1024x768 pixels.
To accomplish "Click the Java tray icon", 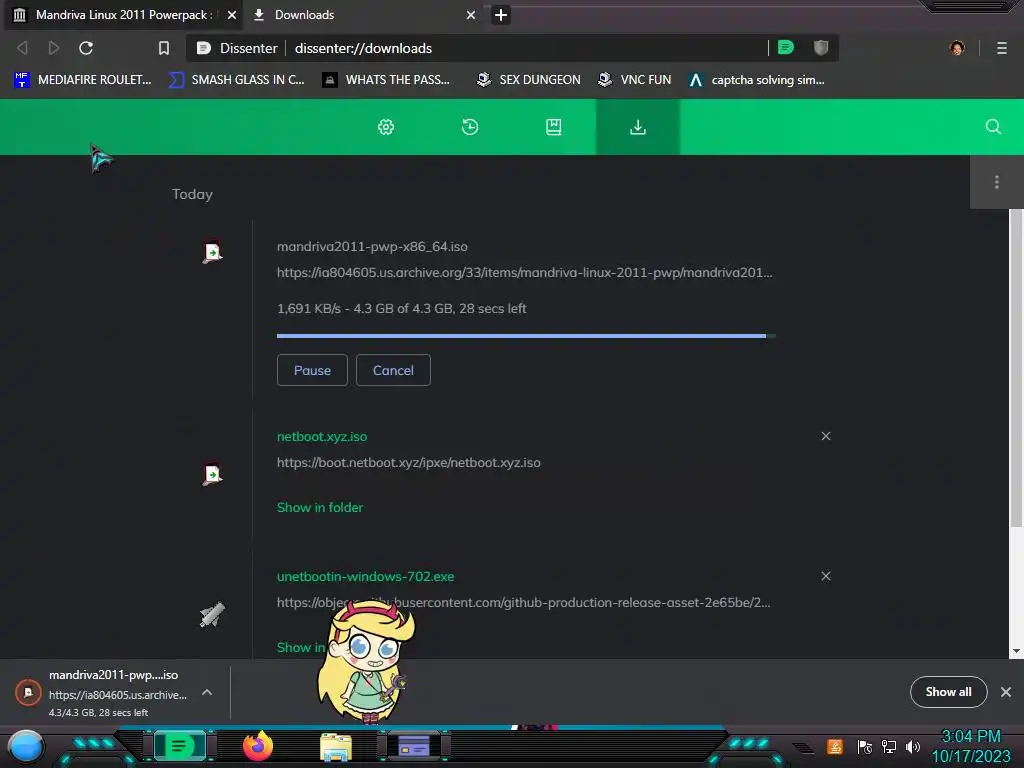I will coord(834,746).
